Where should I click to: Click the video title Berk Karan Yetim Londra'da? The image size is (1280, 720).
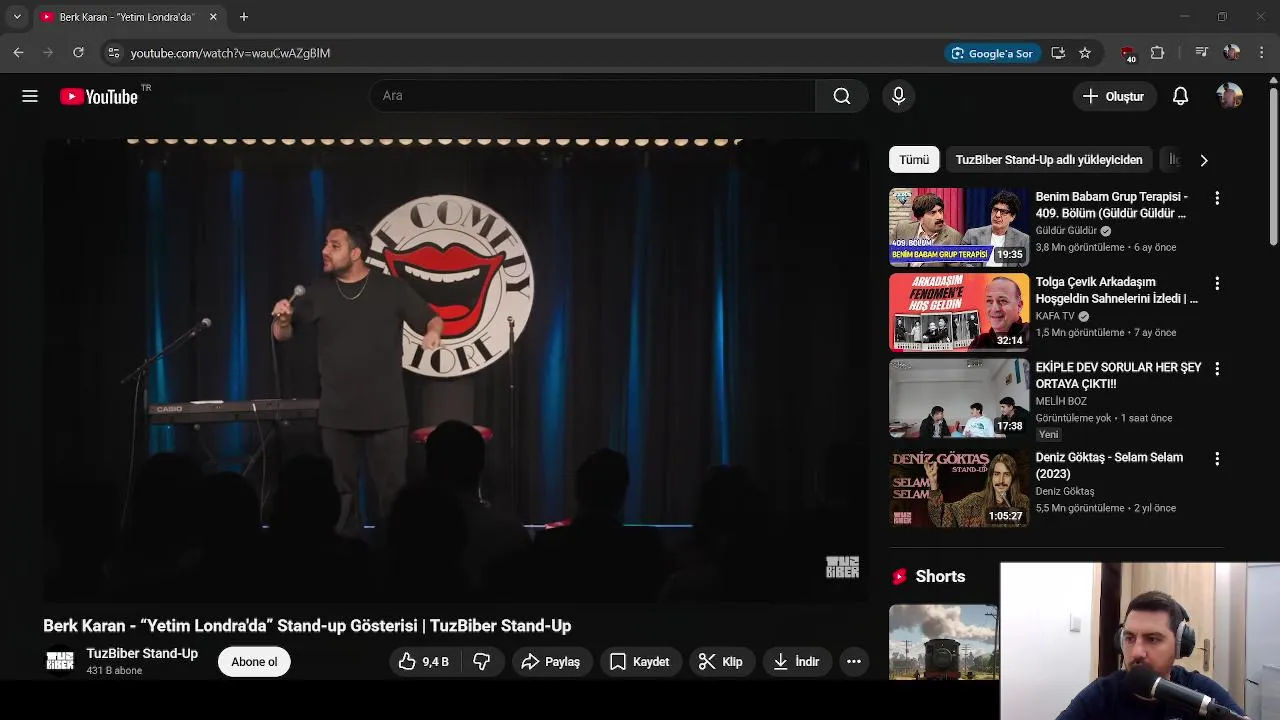[307, 626]
